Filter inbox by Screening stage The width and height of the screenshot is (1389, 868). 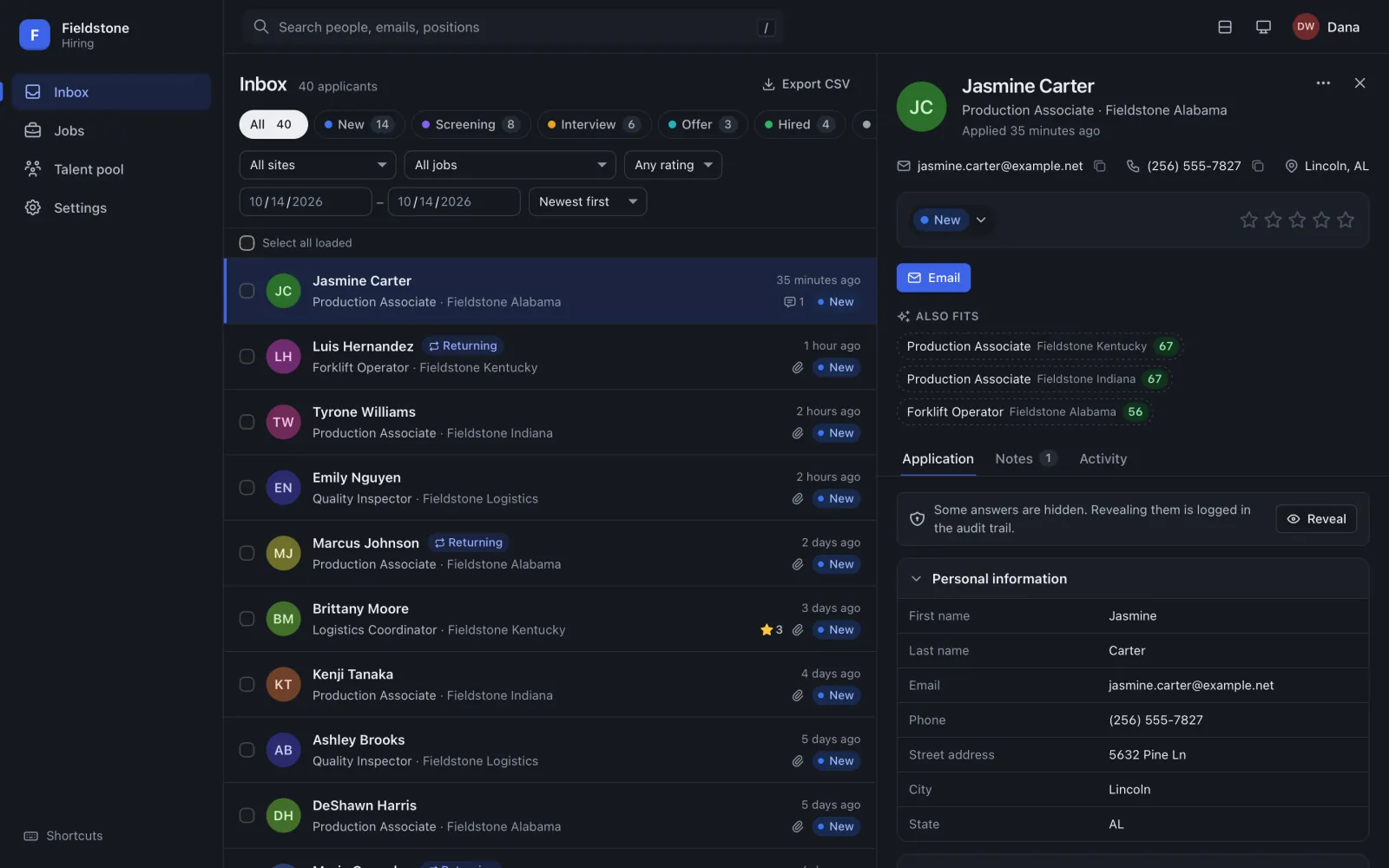point(470,124)
